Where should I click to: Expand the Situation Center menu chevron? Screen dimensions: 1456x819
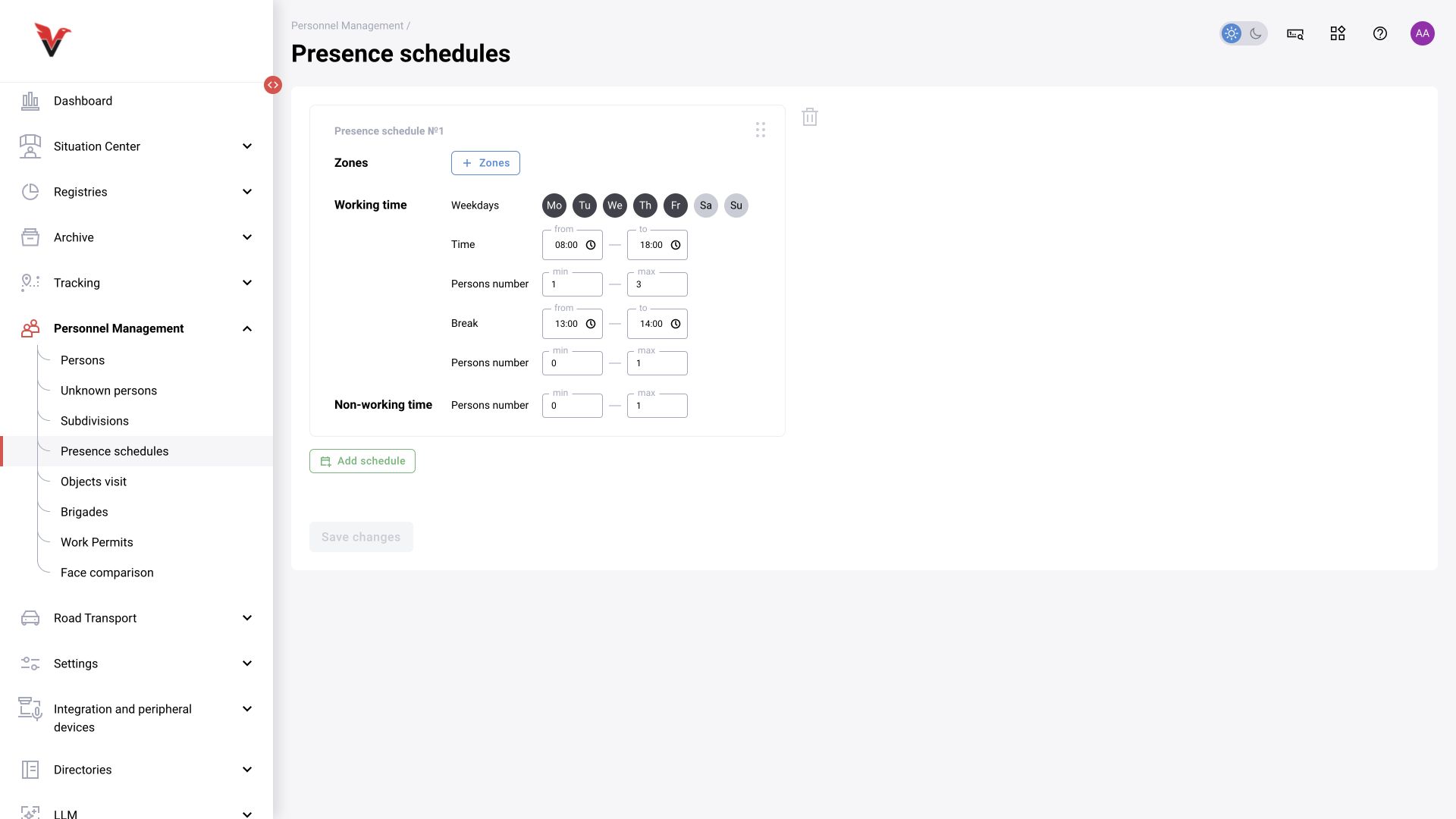[247, 146]
